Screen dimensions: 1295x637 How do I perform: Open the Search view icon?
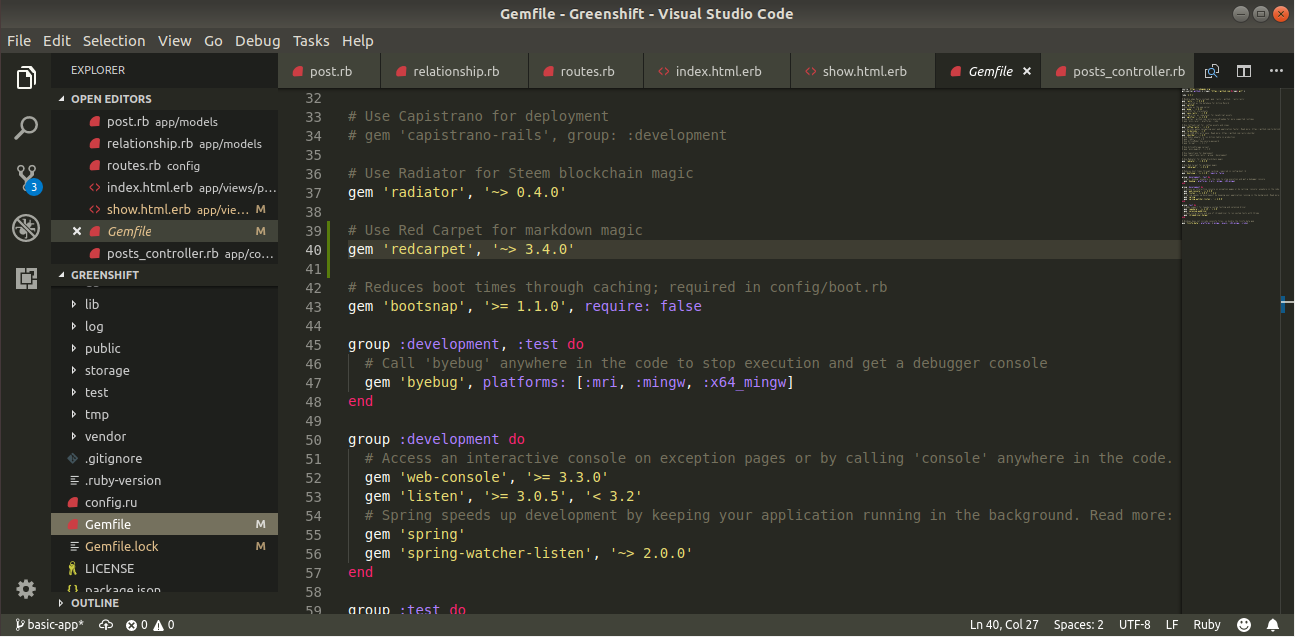(x=26, y=128)
